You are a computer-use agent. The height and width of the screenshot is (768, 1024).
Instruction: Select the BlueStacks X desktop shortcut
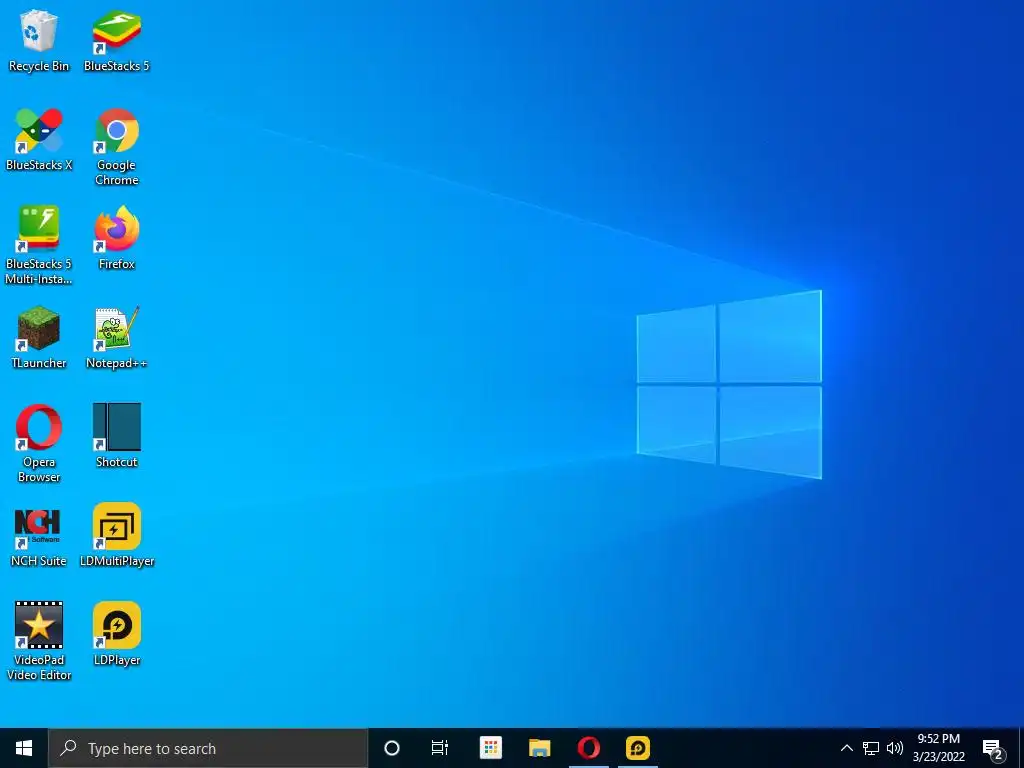39,140
